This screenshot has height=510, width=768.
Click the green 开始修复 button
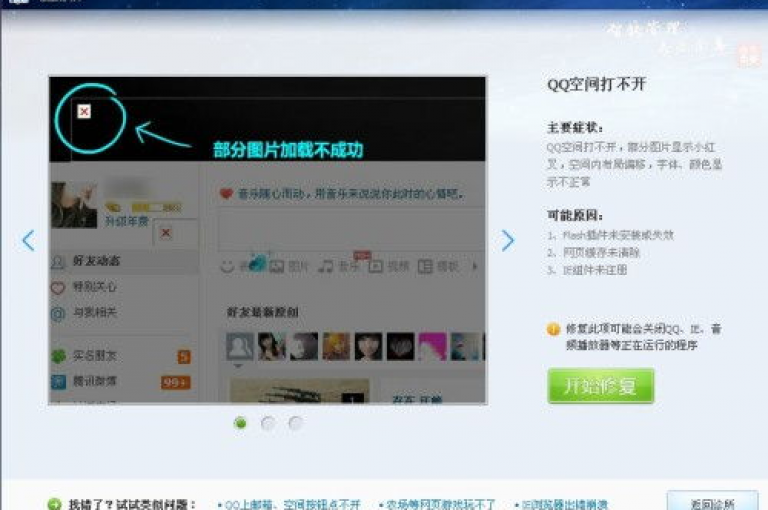point(600,386)
